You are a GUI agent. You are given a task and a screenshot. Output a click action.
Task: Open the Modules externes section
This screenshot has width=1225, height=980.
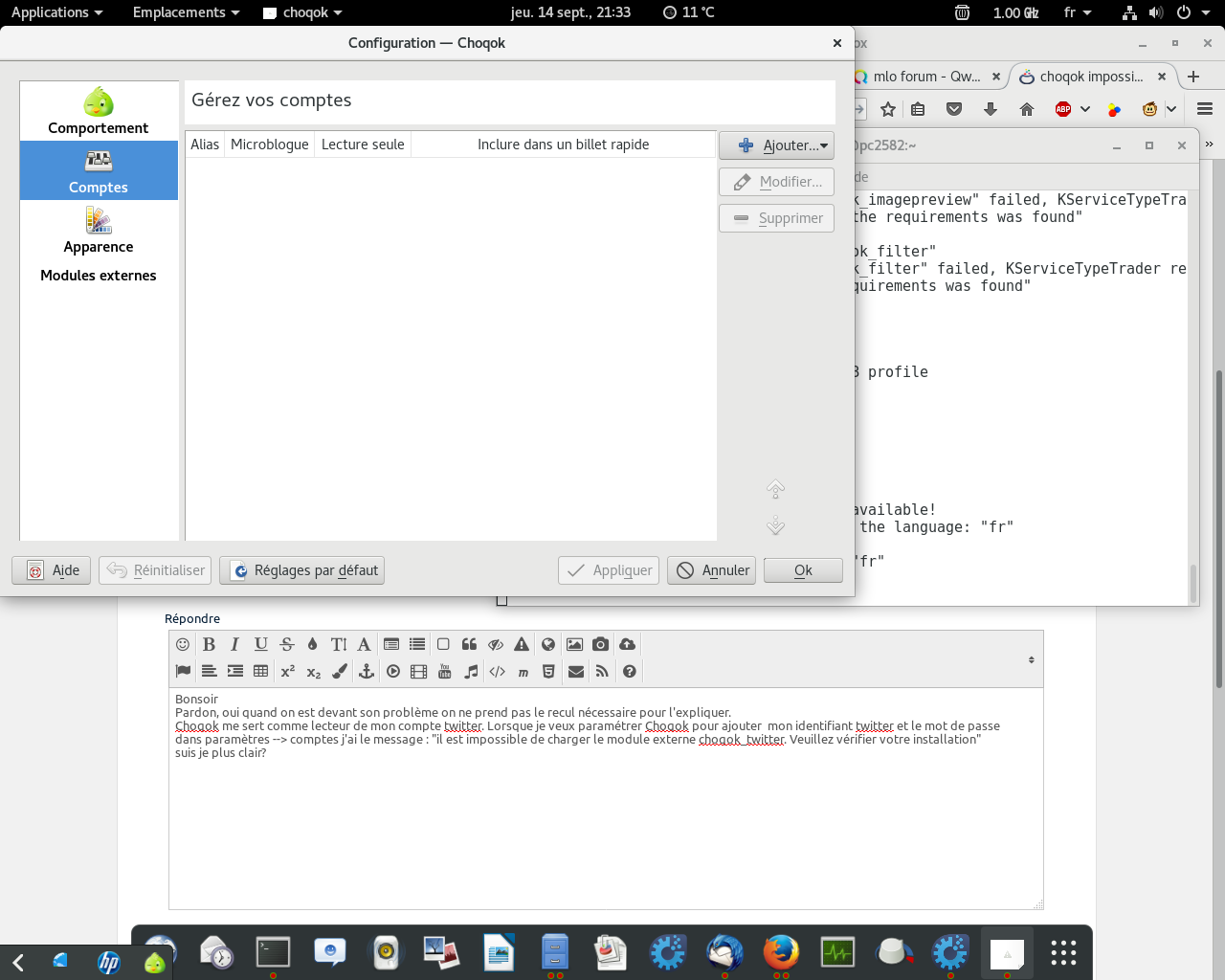click(x=99, y=275)
